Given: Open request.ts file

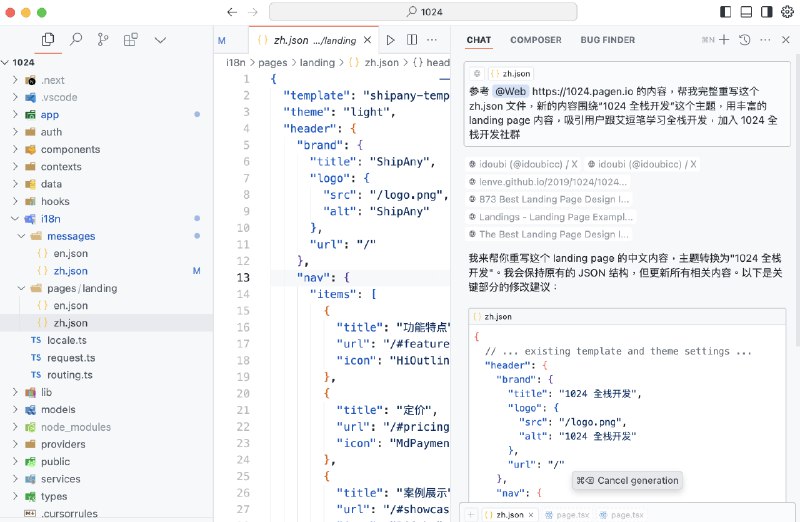Looking at the screenshot, I should [71, 357].
